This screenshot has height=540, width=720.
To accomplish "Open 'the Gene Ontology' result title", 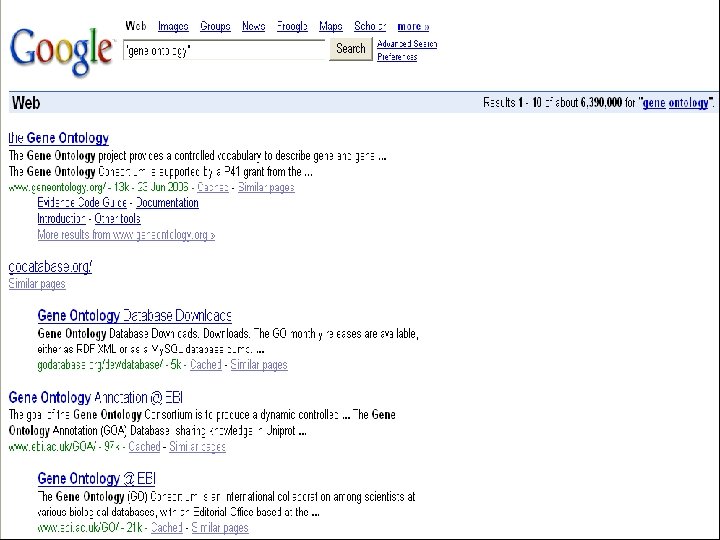I will [x=59, y=138].
